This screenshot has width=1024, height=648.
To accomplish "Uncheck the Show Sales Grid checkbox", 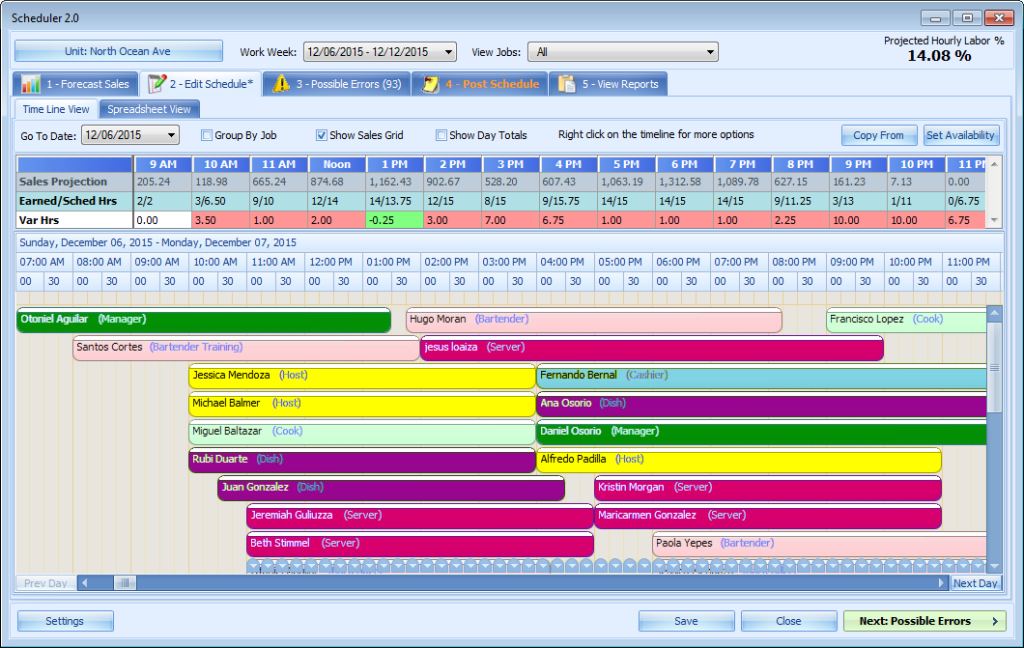I will 322,135.
